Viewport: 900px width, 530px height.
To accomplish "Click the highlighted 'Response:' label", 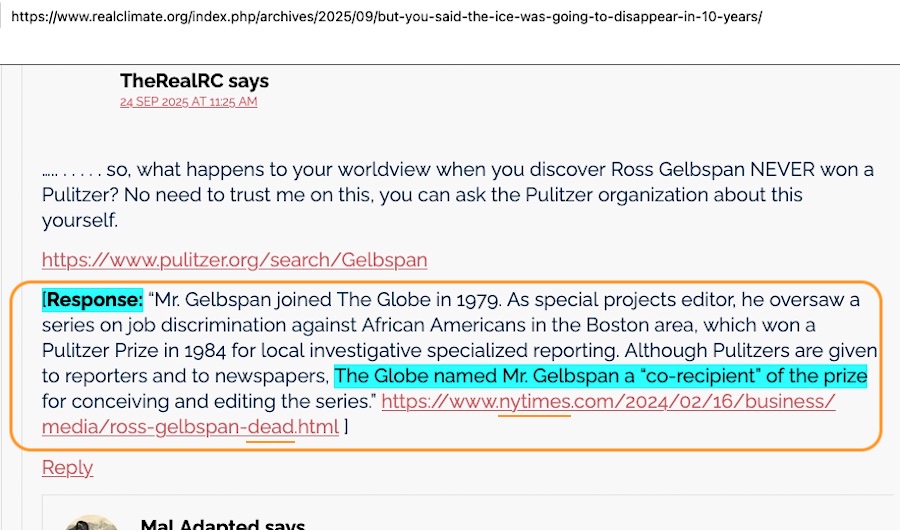I will click(95, 300).
